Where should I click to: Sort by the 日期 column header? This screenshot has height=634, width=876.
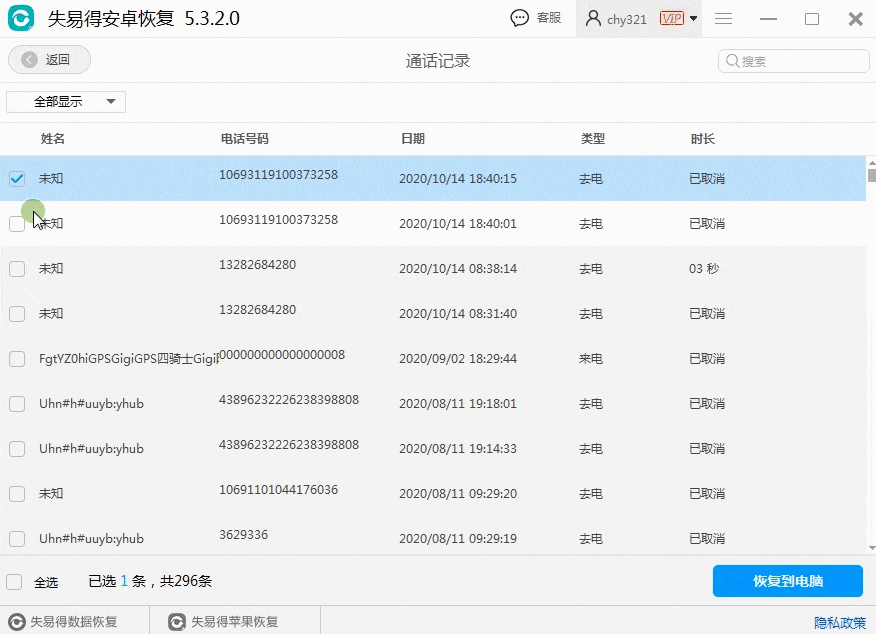[x=413, y=139]
